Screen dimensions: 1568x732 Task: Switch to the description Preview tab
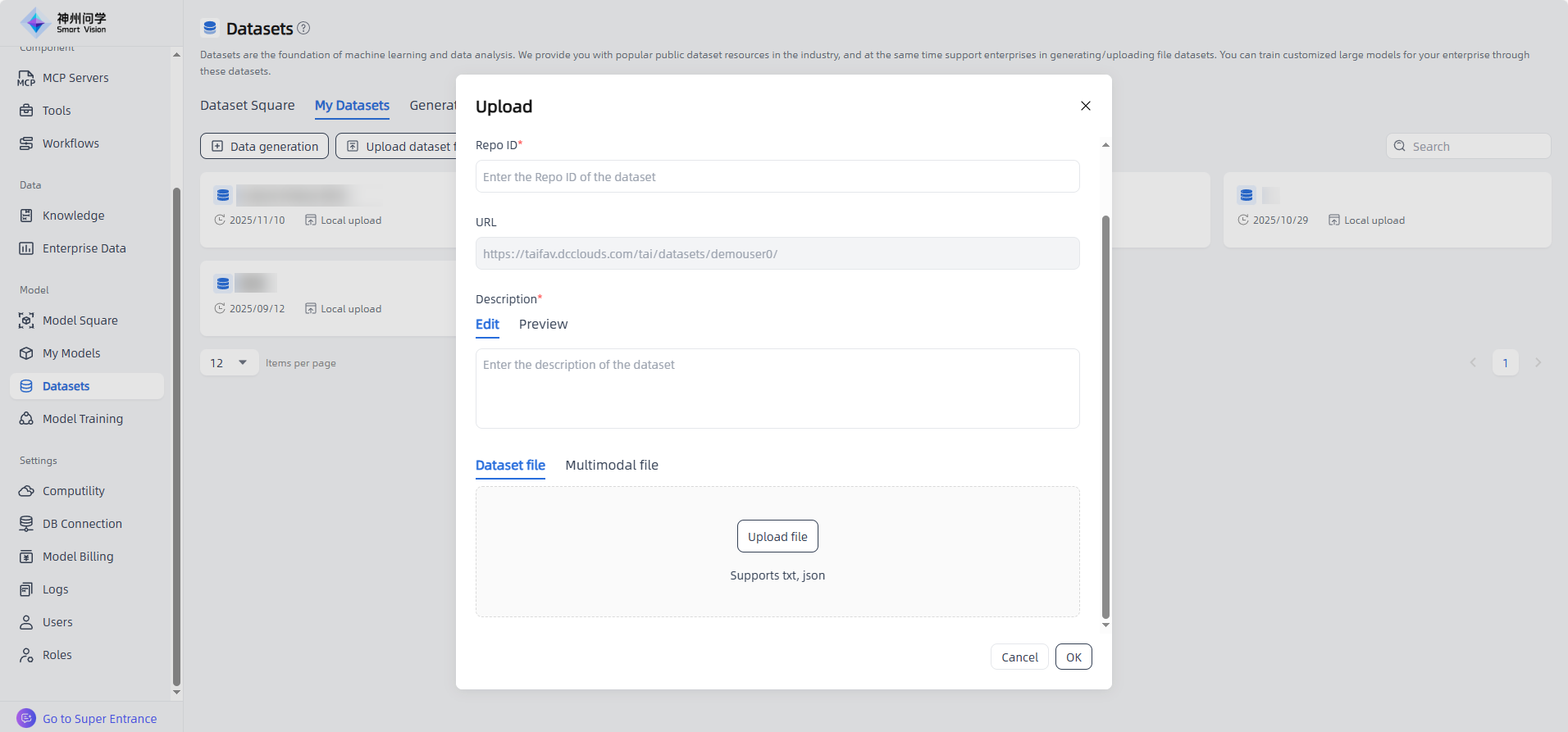(543, 324)
